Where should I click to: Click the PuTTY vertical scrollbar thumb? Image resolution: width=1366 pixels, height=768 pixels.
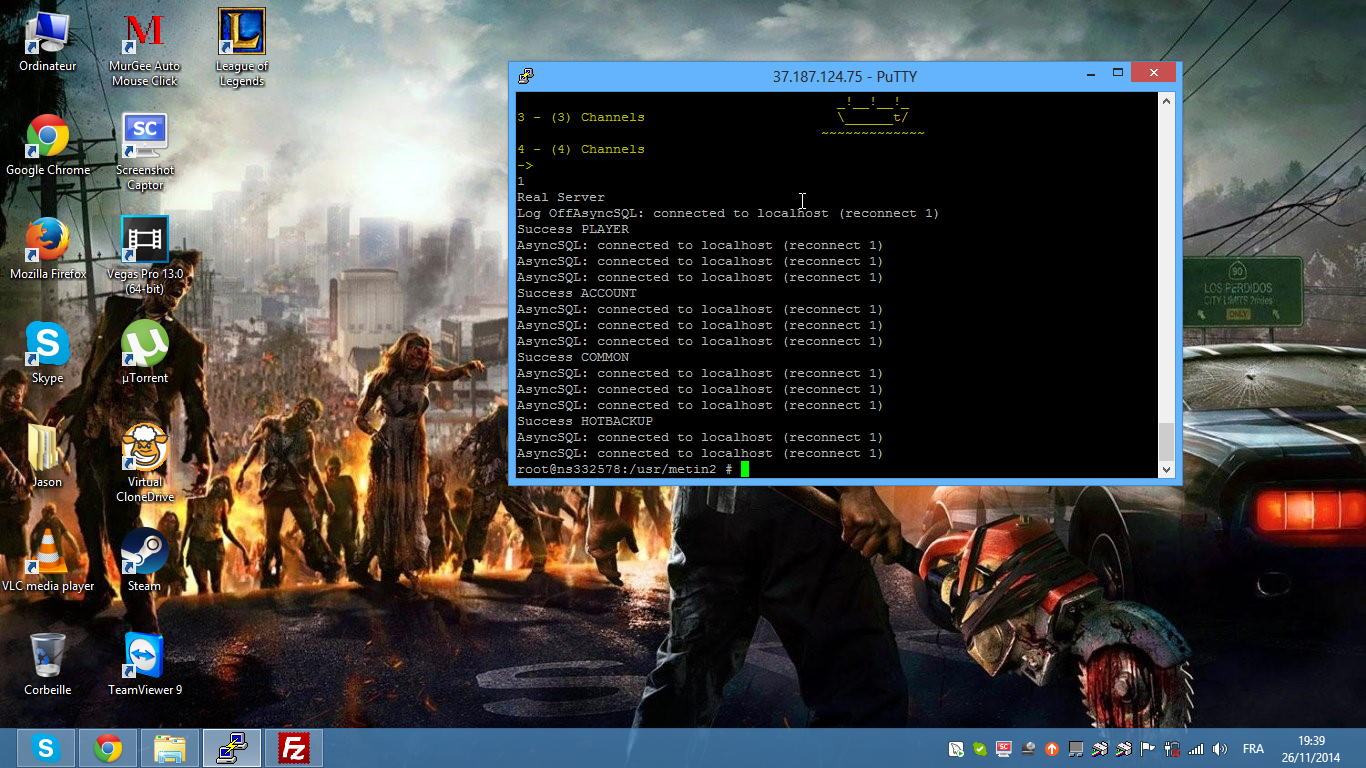click(x=1166, y=440)
